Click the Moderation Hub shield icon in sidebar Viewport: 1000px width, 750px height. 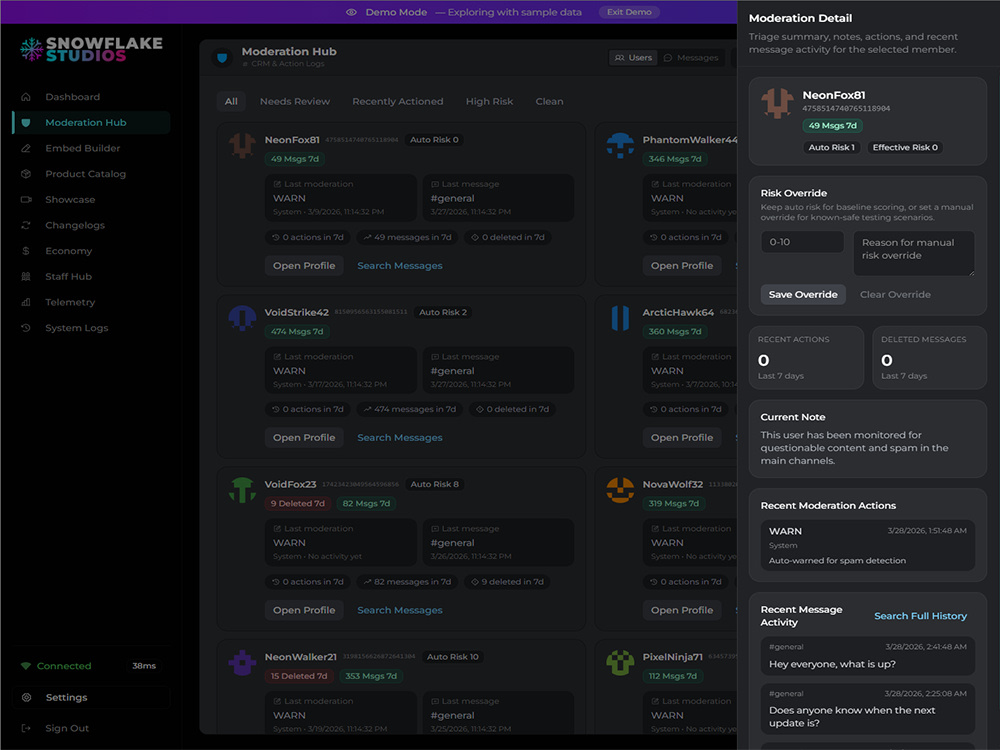click(x=26, y=122)
